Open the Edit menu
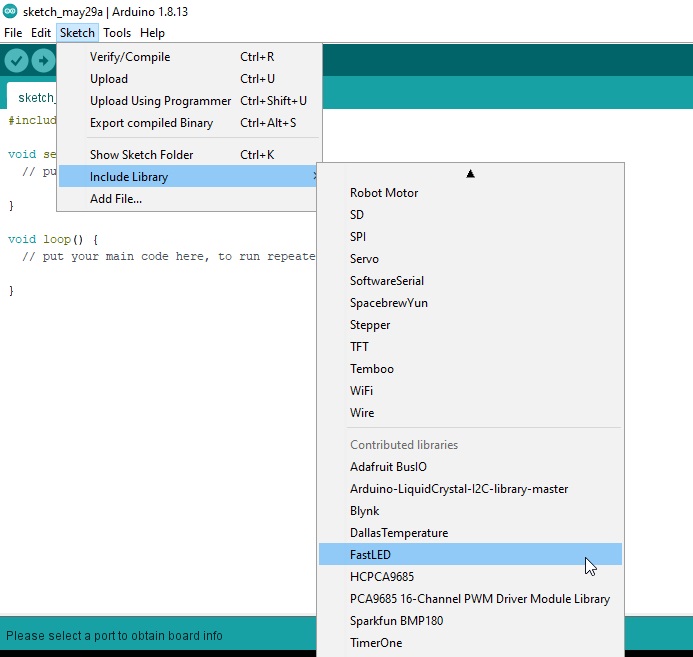 (x=41, y=33)
